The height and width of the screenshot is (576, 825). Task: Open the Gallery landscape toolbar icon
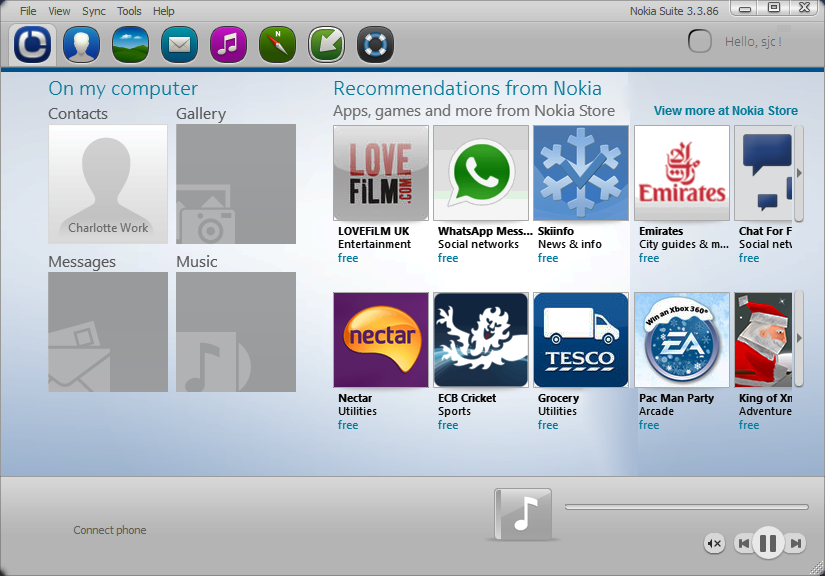tap(130, 45)
